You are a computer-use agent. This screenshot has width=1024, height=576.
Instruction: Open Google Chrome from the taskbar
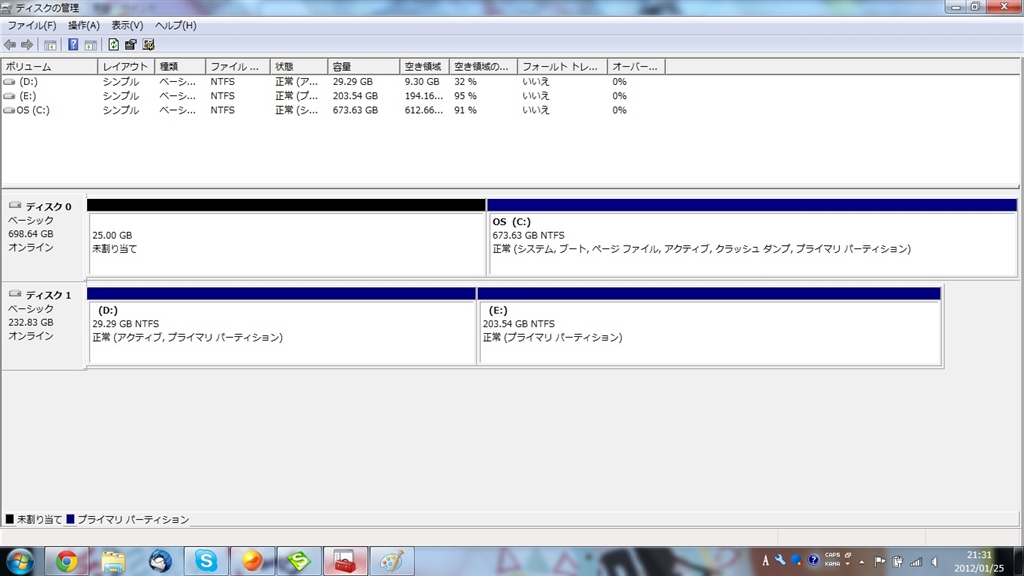point(66,562)
